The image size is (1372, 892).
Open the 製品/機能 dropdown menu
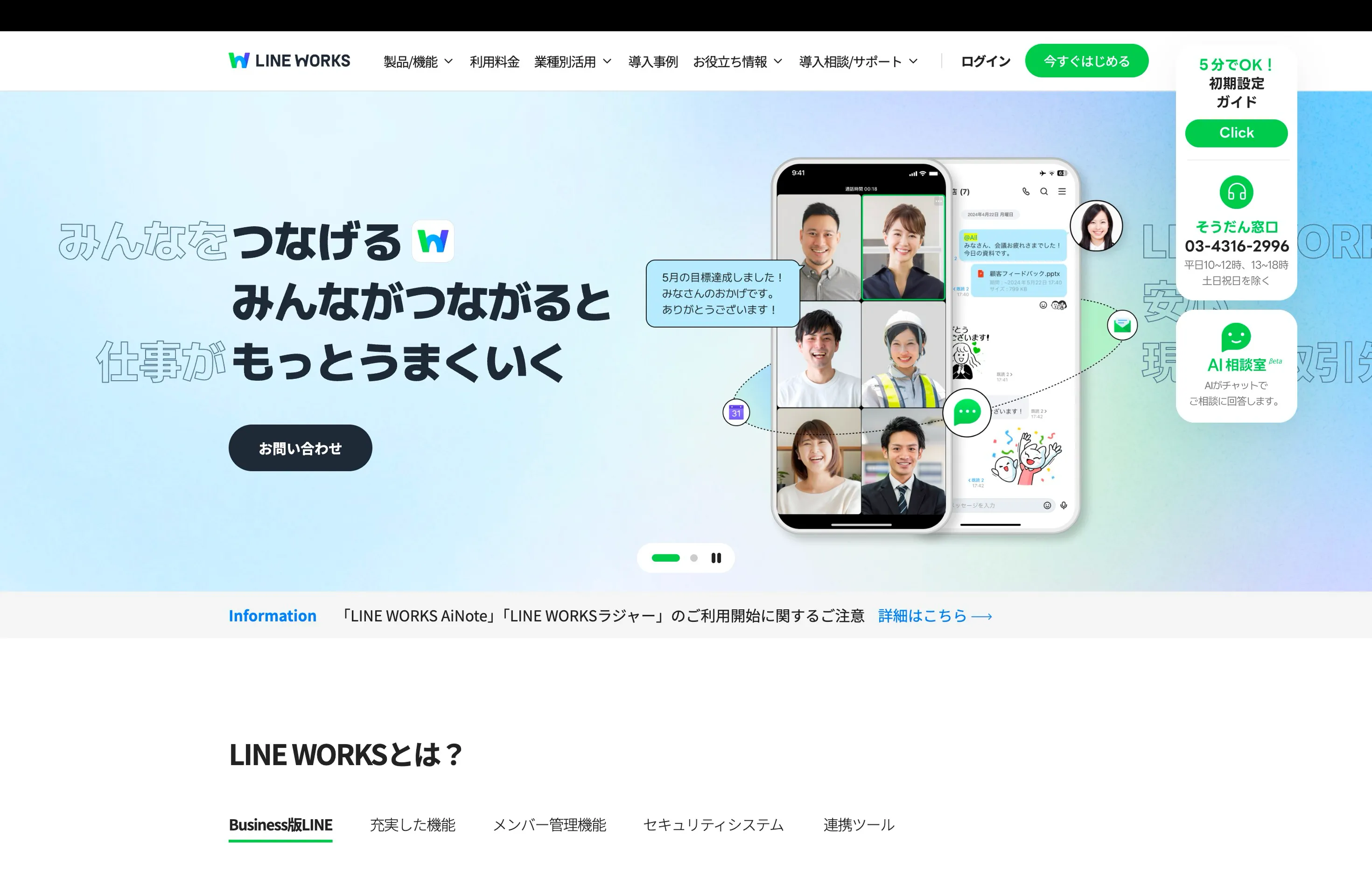[x=419, y=61]
